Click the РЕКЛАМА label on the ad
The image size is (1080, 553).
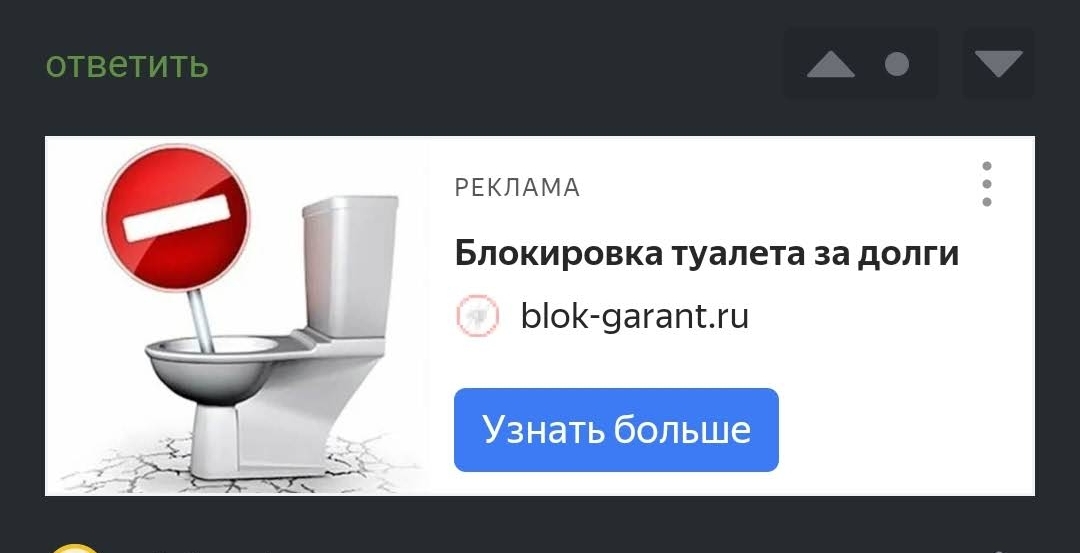517,187
